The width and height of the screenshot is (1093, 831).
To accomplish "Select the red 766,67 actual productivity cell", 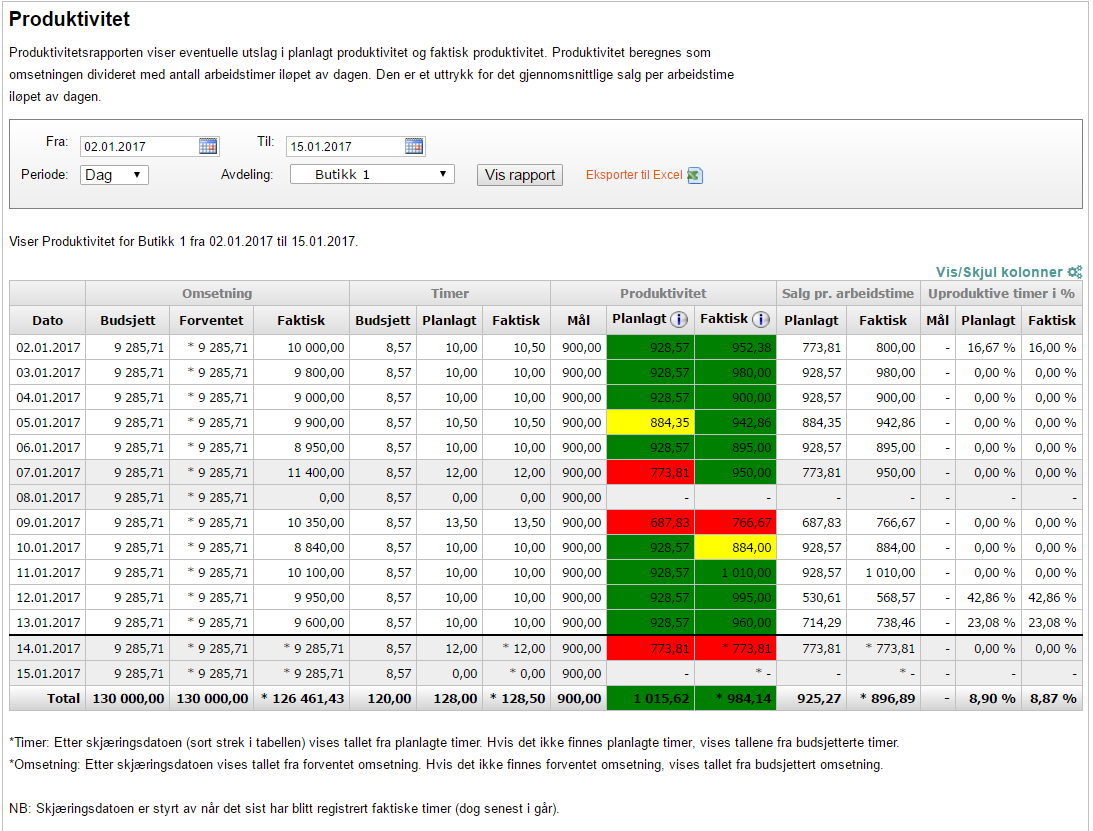I will tap(735, 522).
